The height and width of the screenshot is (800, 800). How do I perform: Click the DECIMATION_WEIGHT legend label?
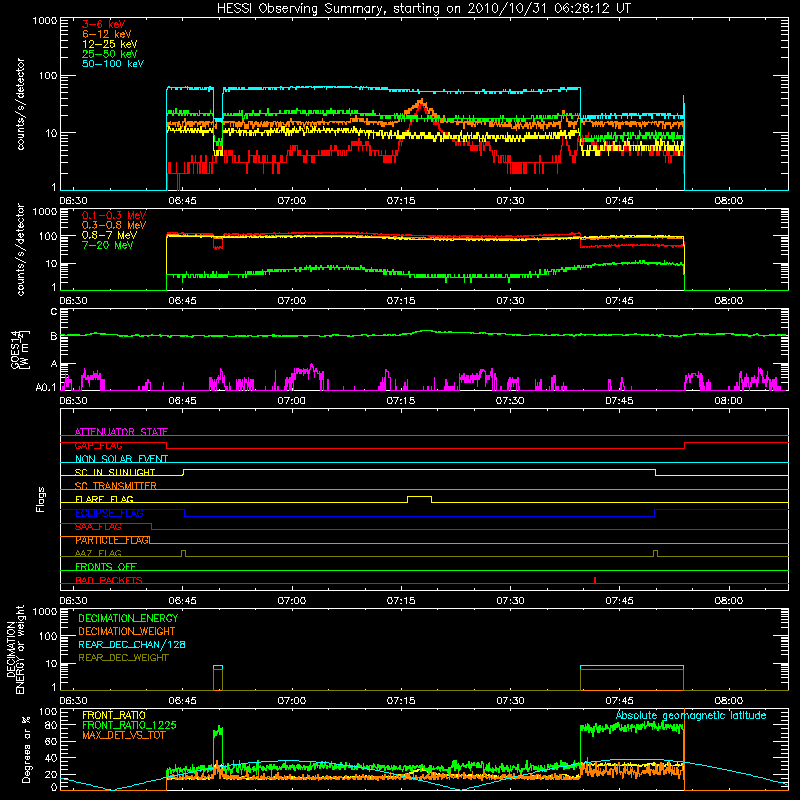point(127,631)
